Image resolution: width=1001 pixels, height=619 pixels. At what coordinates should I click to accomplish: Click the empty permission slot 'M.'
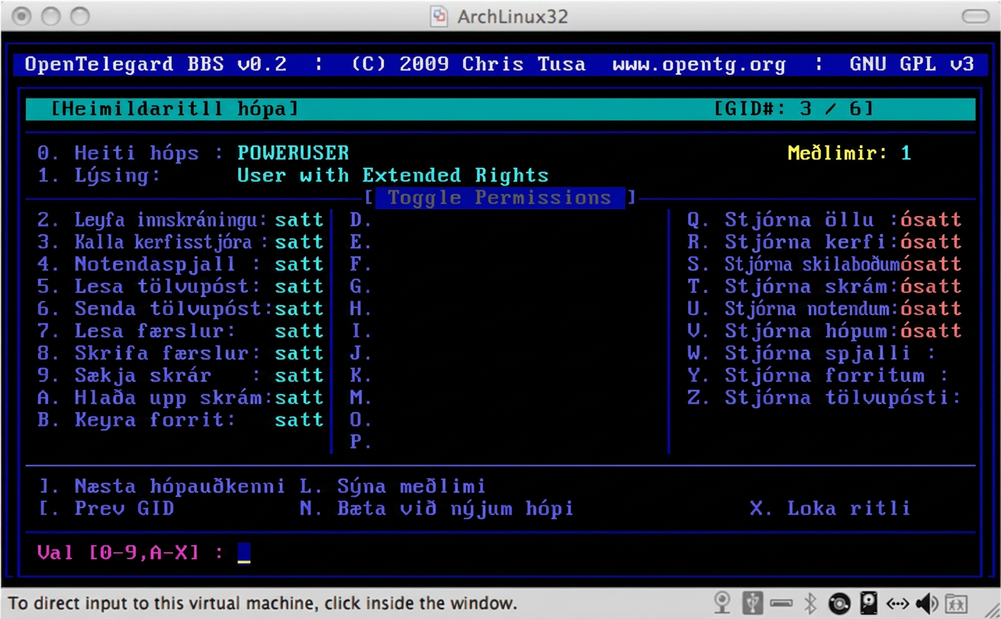pyautogui.click(x=361, y=398)
